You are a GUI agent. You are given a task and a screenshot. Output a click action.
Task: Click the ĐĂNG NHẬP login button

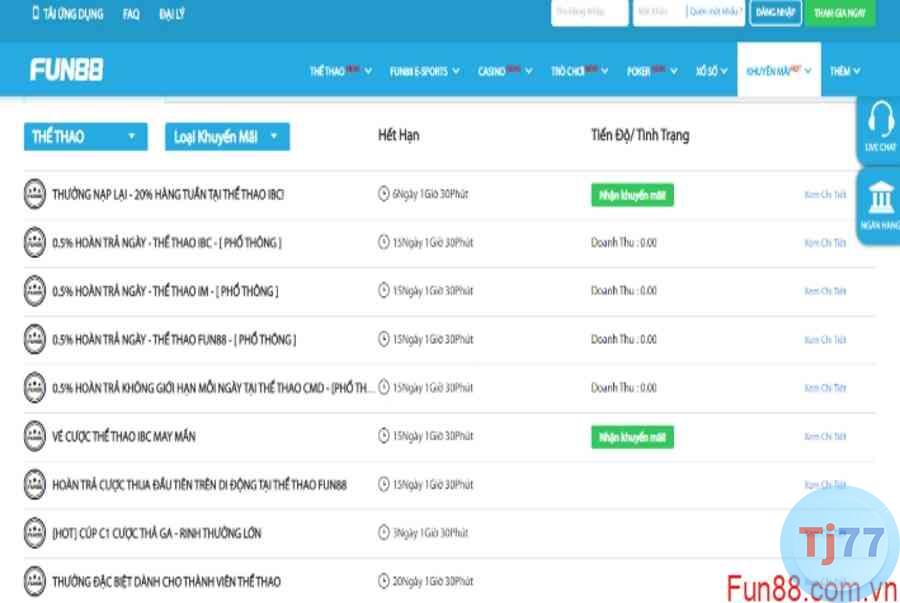coord(775,13)
